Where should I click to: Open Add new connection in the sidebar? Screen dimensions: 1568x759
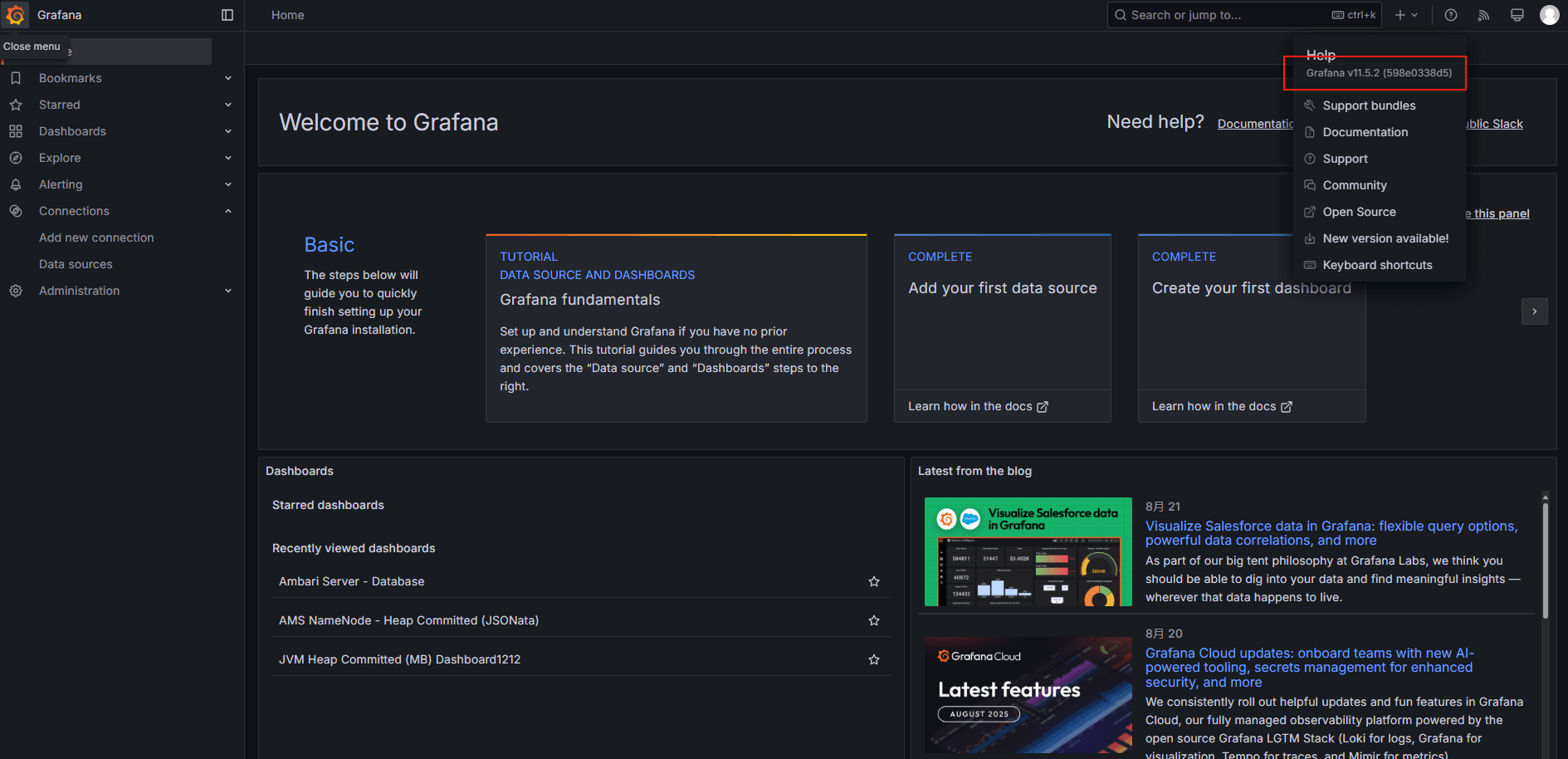(x=96, y=237)
